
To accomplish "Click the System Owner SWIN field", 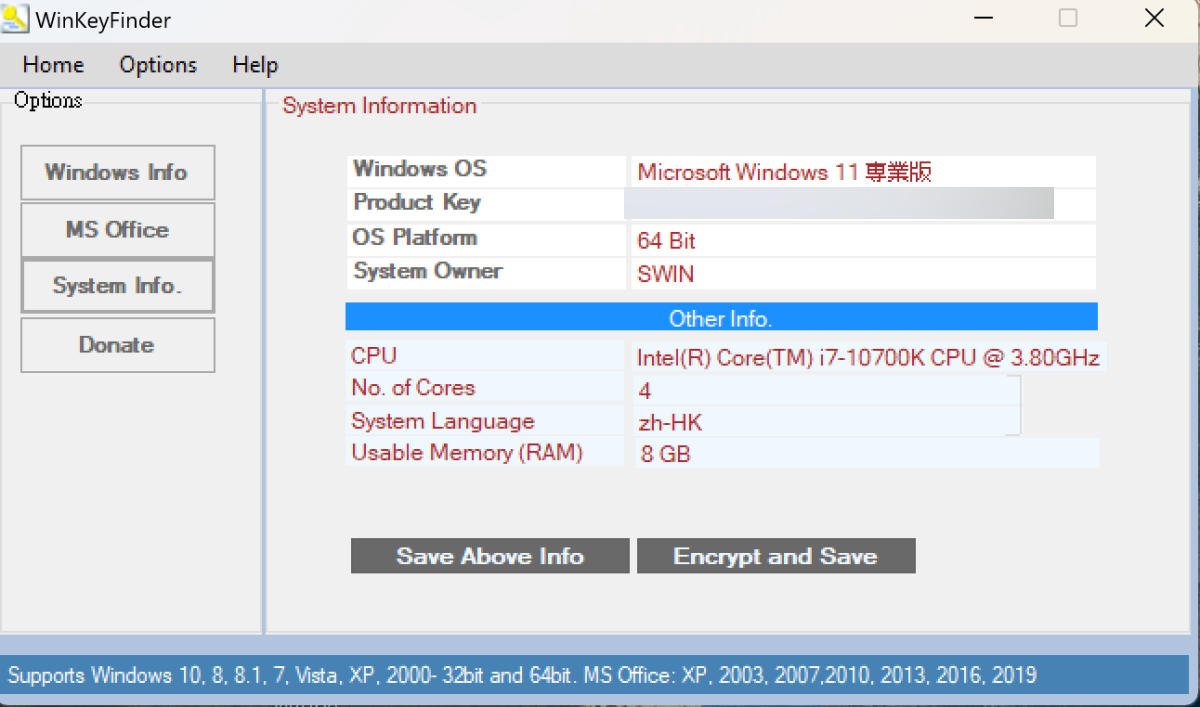I will pyautogui.click(x=862, y=274).
